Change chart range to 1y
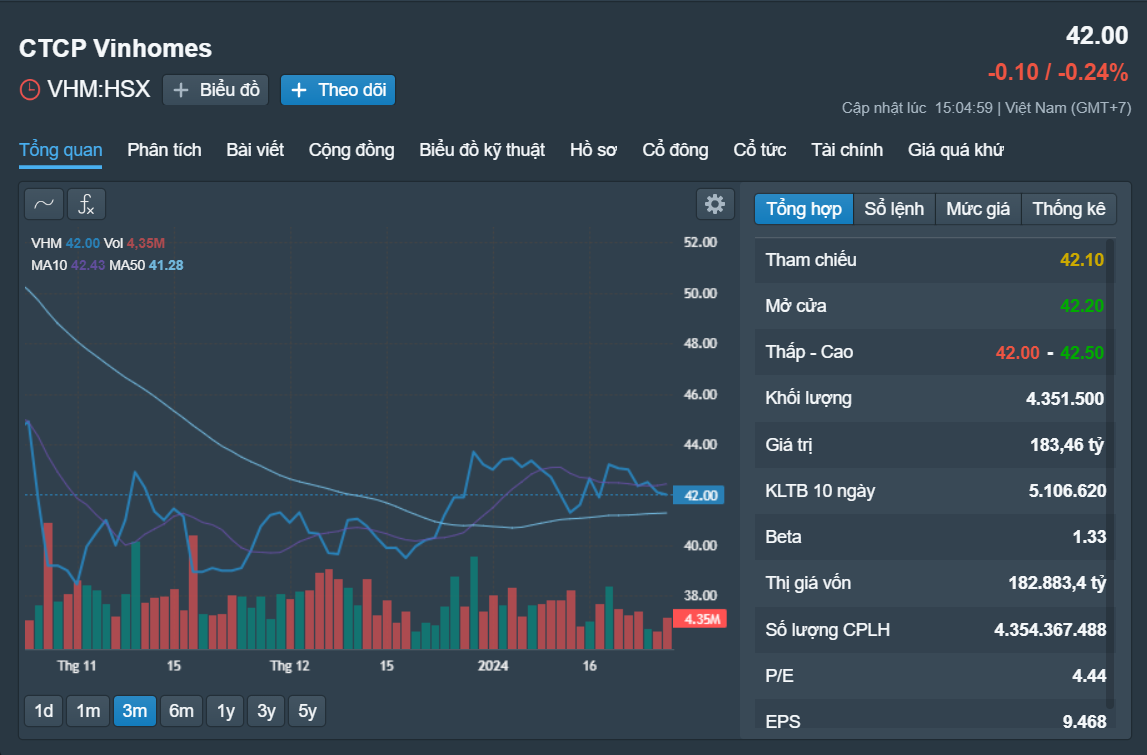1147x755 pixels. pyautogui.click(x=226, y=711)
